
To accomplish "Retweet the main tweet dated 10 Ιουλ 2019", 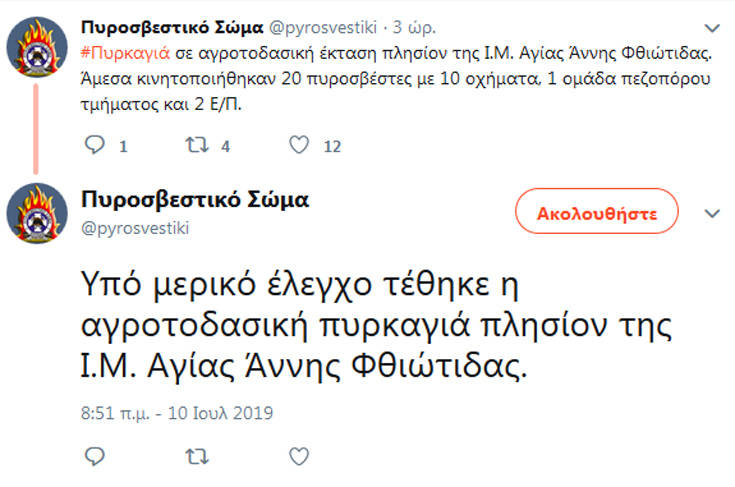I will [197, 456].
